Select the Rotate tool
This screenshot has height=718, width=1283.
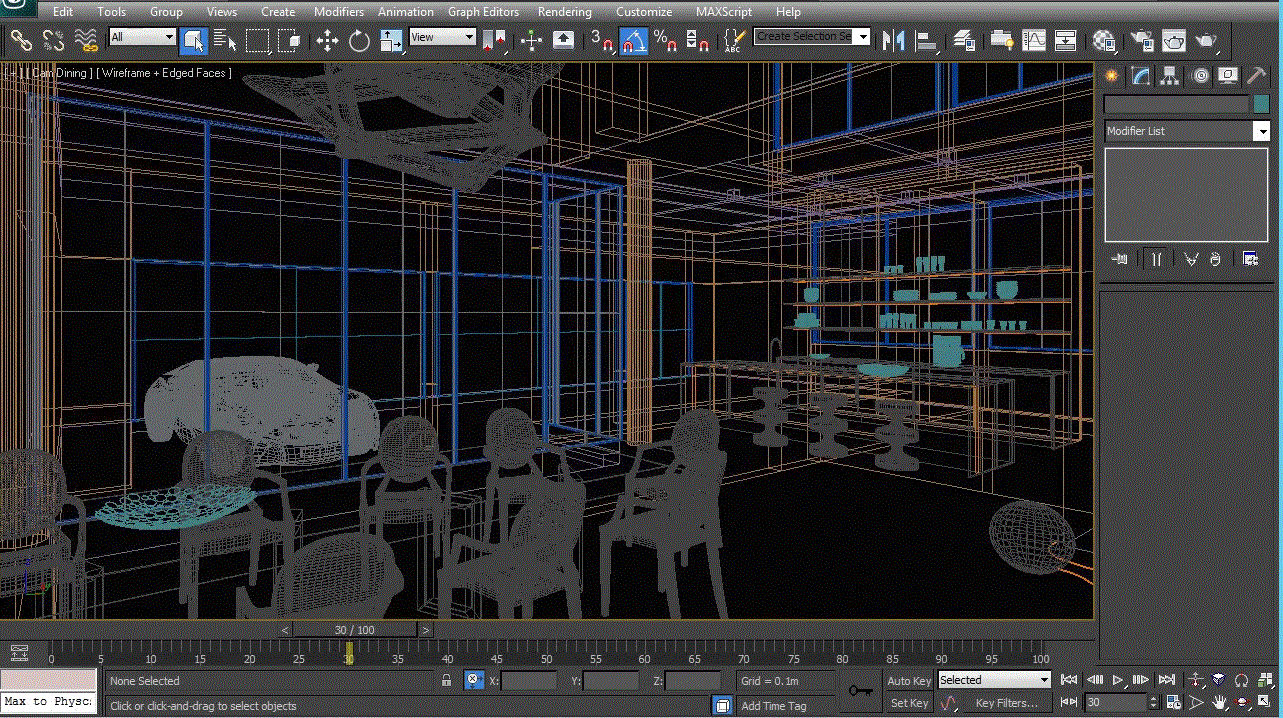click(x=359, y=40)
